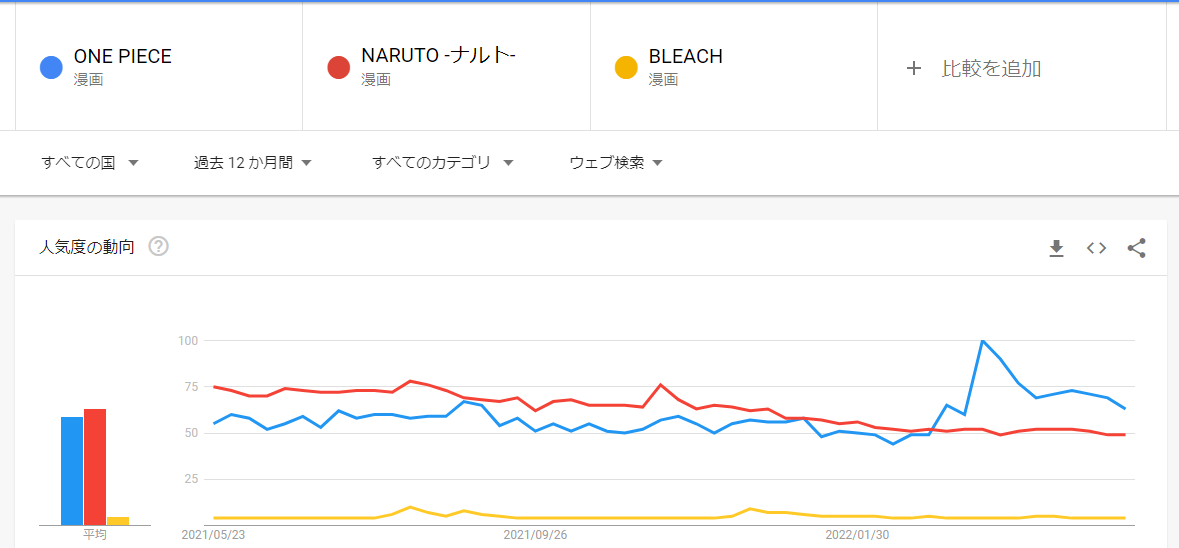Click the yellow BLEACH color dot
The width and height of the screenshot is (1179, 548).
(x=627, y=68)
